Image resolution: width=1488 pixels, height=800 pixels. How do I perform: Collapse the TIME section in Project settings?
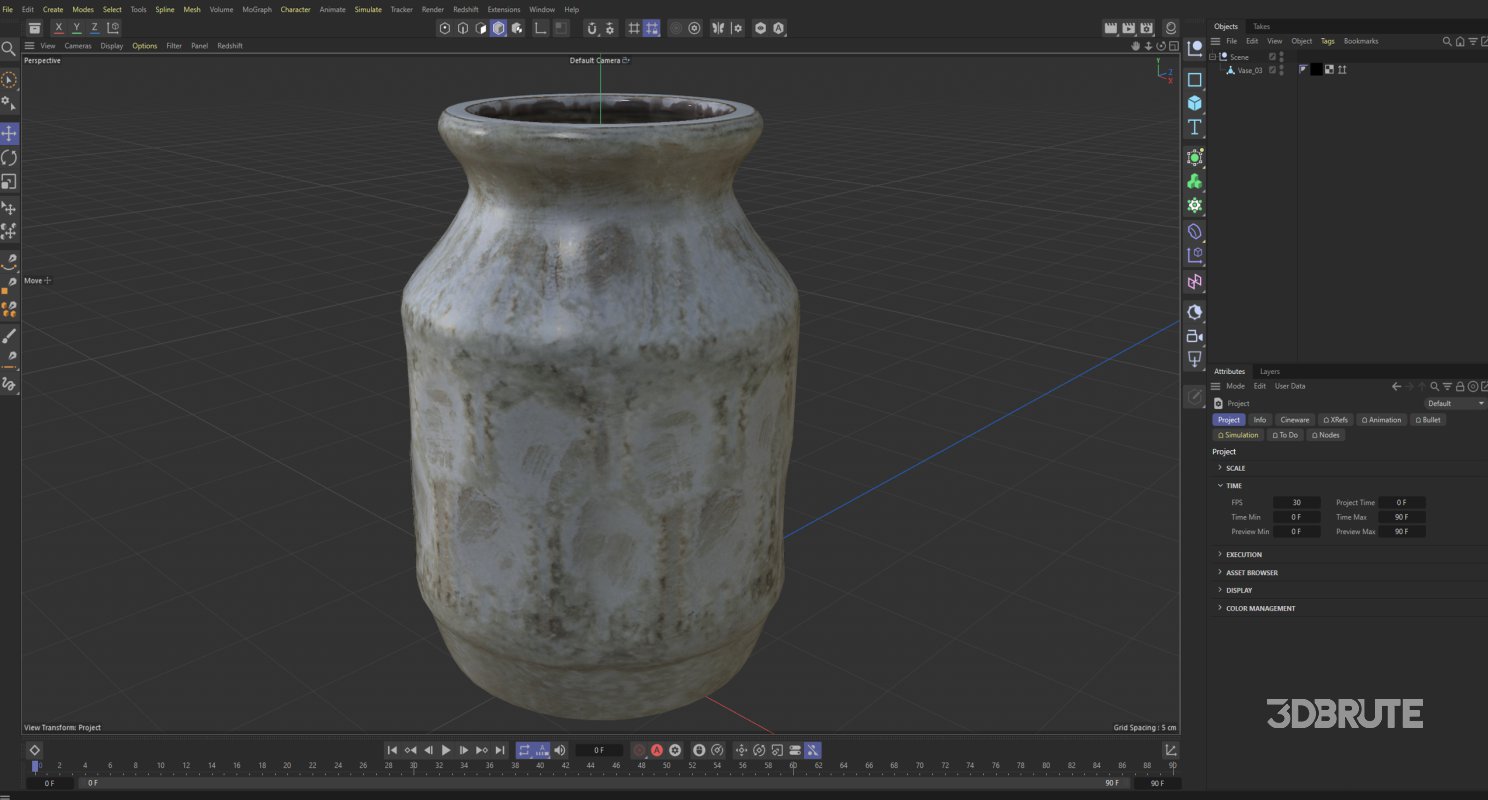tap(1221, 485)
